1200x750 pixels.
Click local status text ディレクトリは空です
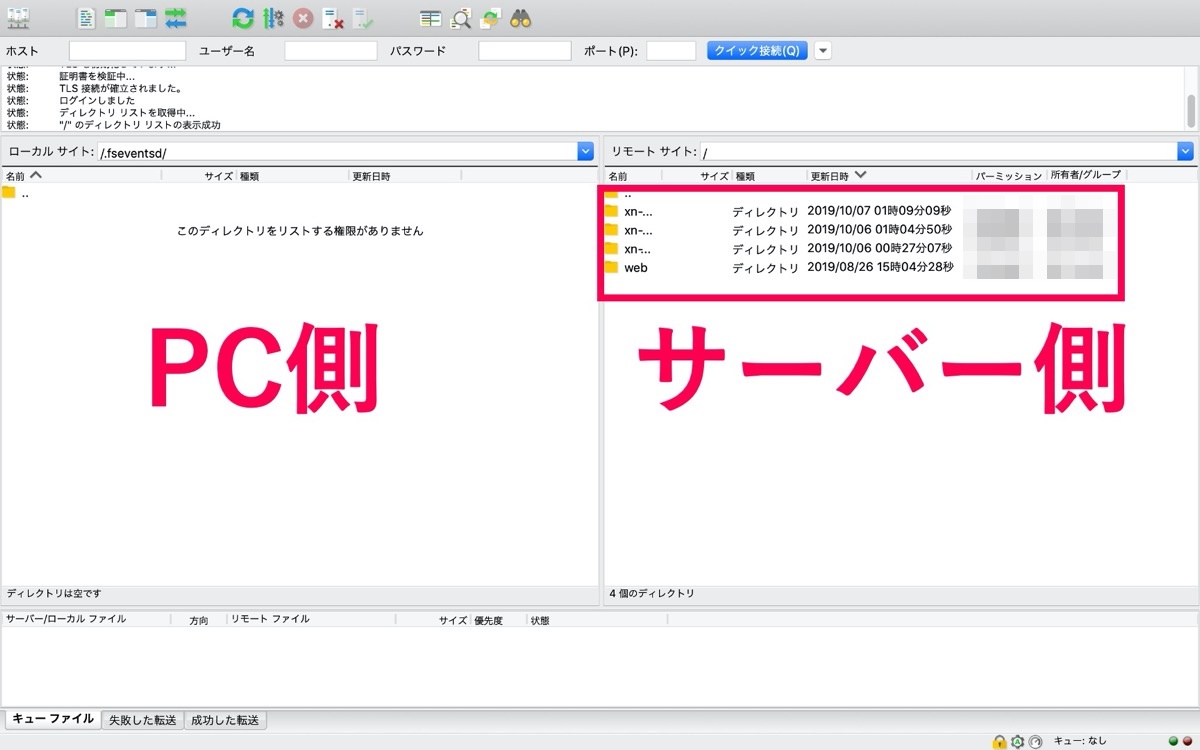click(54, 594)
